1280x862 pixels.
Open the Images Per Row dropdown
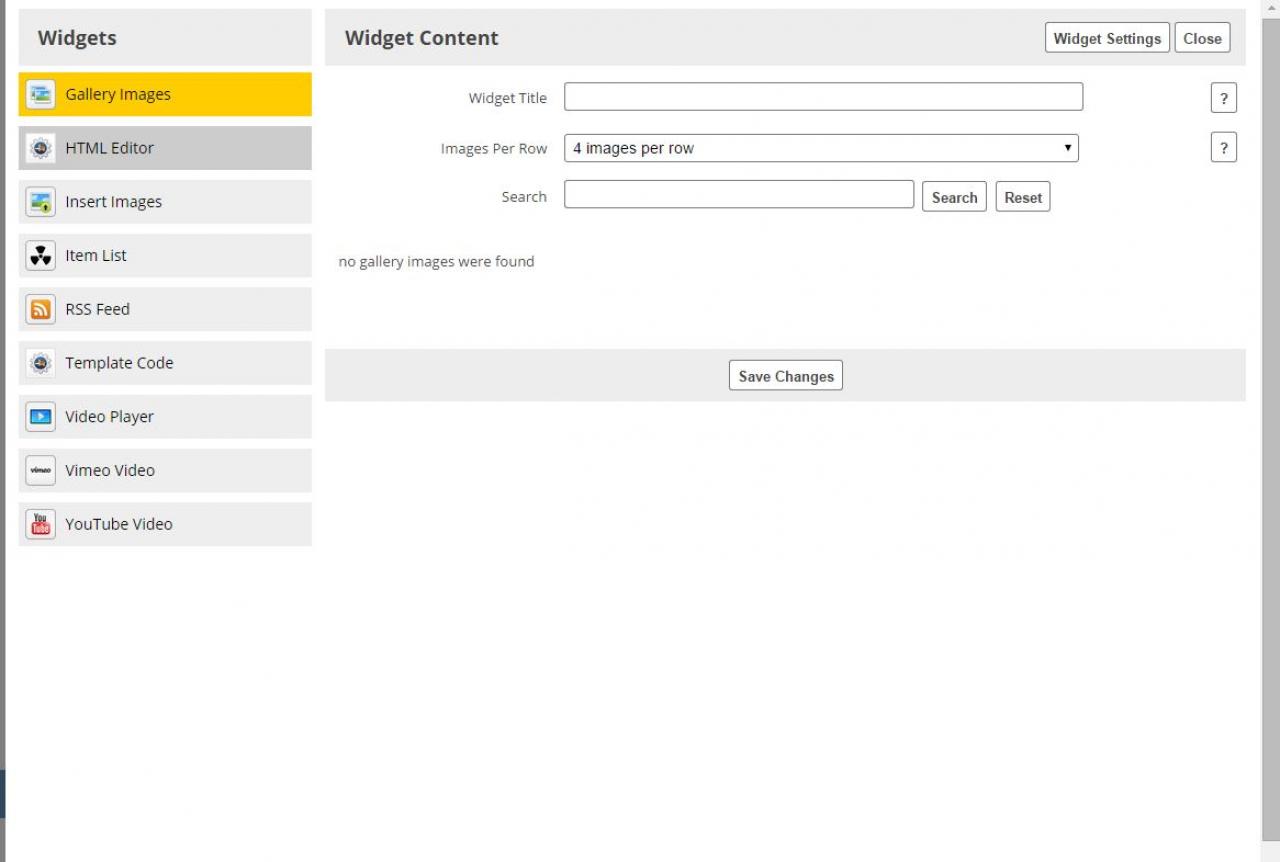point(820,148)
